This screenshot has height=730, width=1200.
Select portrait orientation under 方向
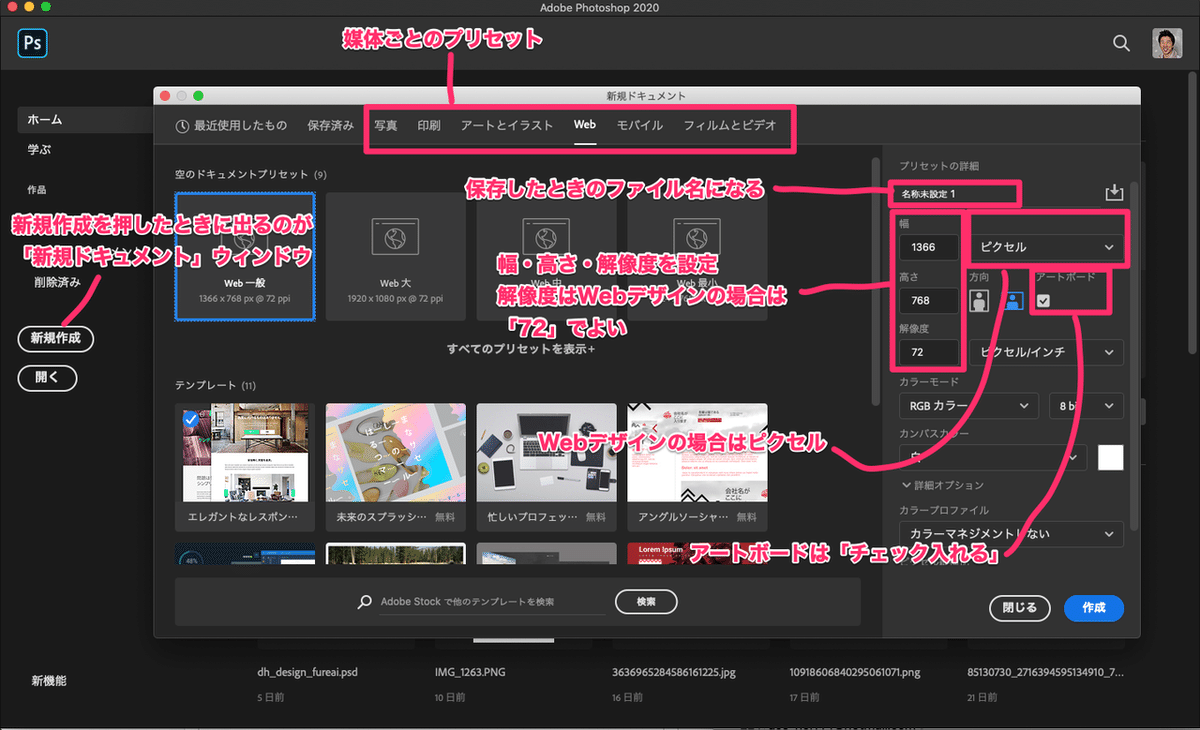[978, 300]
